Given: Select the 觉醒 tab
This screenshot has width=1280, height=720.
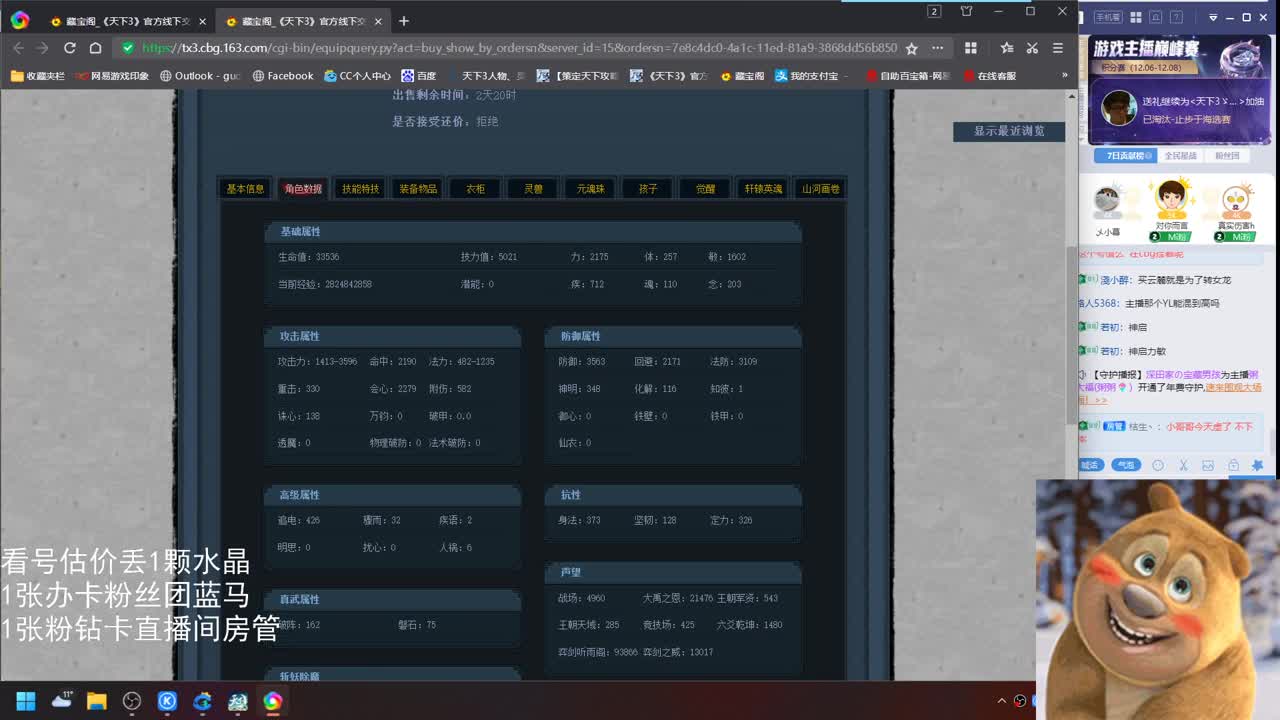Looking at the screenshot, I should pos(705,189).
